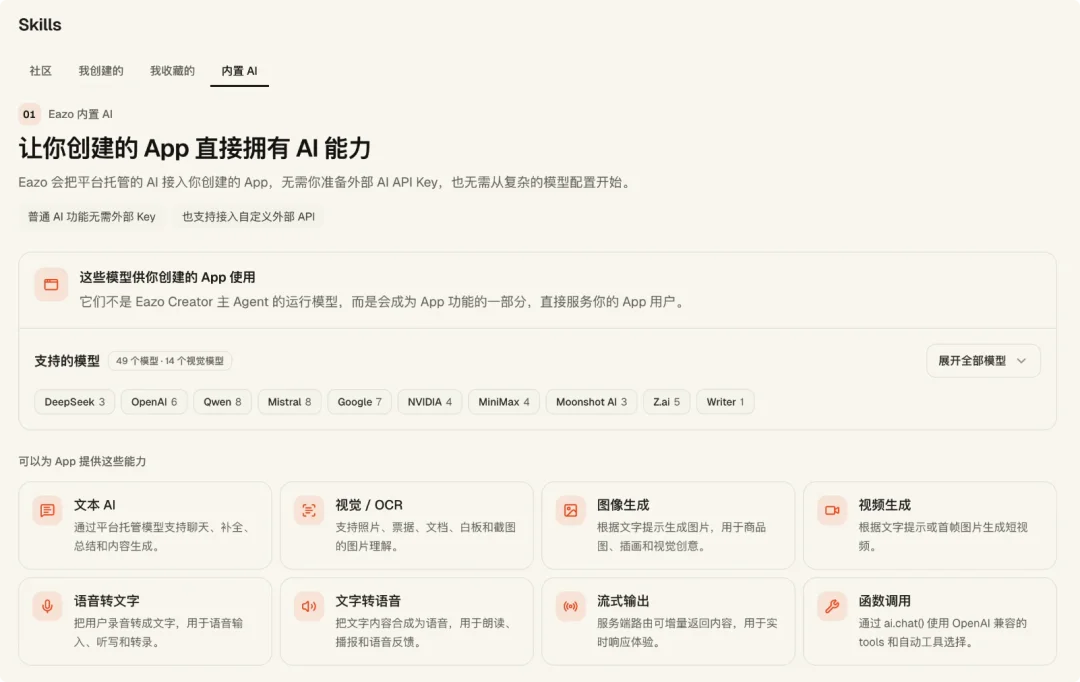Click the 视觉 / OCR card title

click(x=369, y=505)
